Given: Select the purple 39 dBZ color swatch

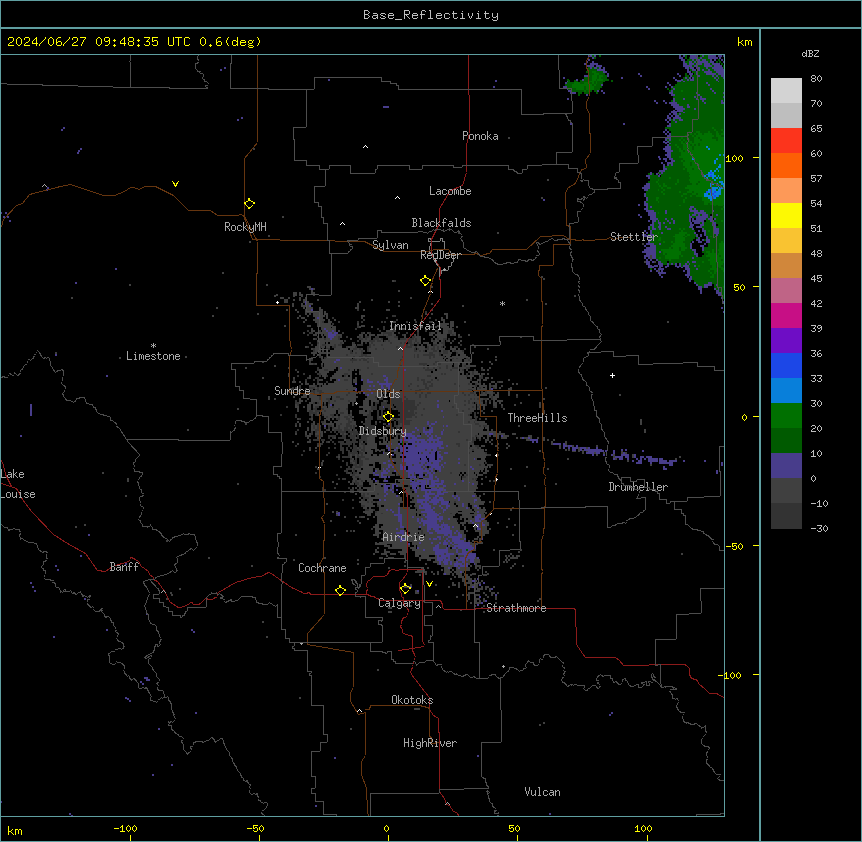Looking at the screenshot, I should (x=786, y=340).
